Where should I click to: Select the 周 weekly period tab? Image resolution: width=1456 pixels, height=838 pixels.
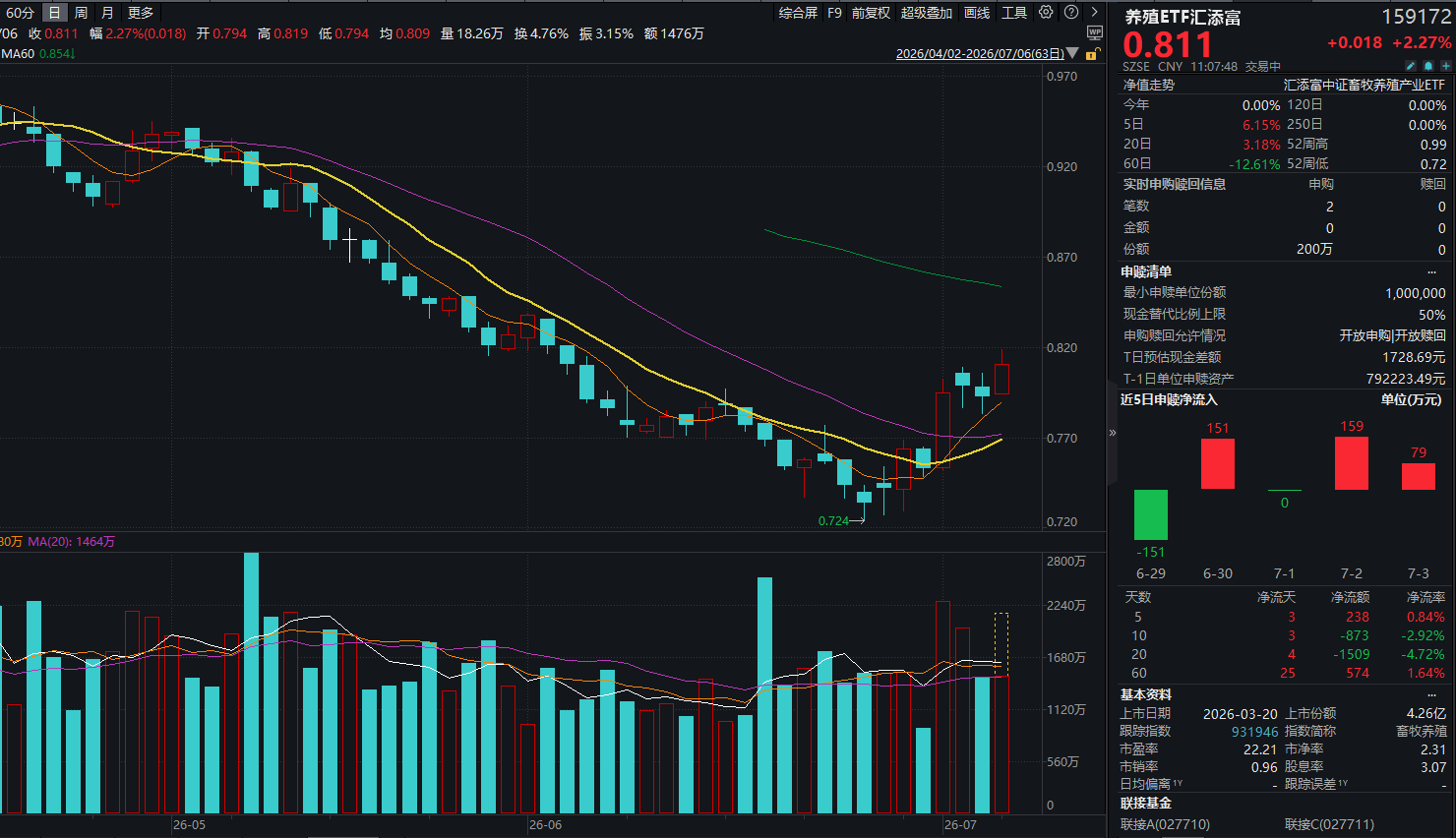[x=81, y=13]
